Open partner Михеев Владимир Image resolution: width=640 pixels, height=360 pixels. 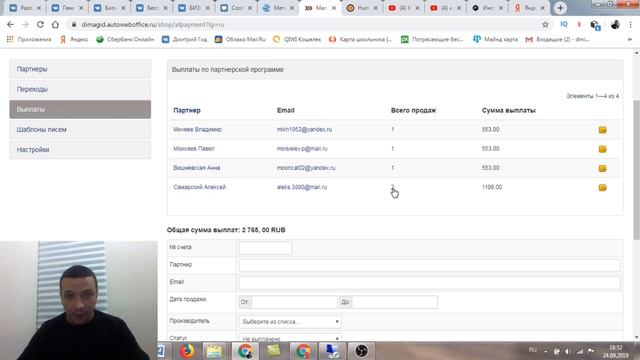[197, 129]
